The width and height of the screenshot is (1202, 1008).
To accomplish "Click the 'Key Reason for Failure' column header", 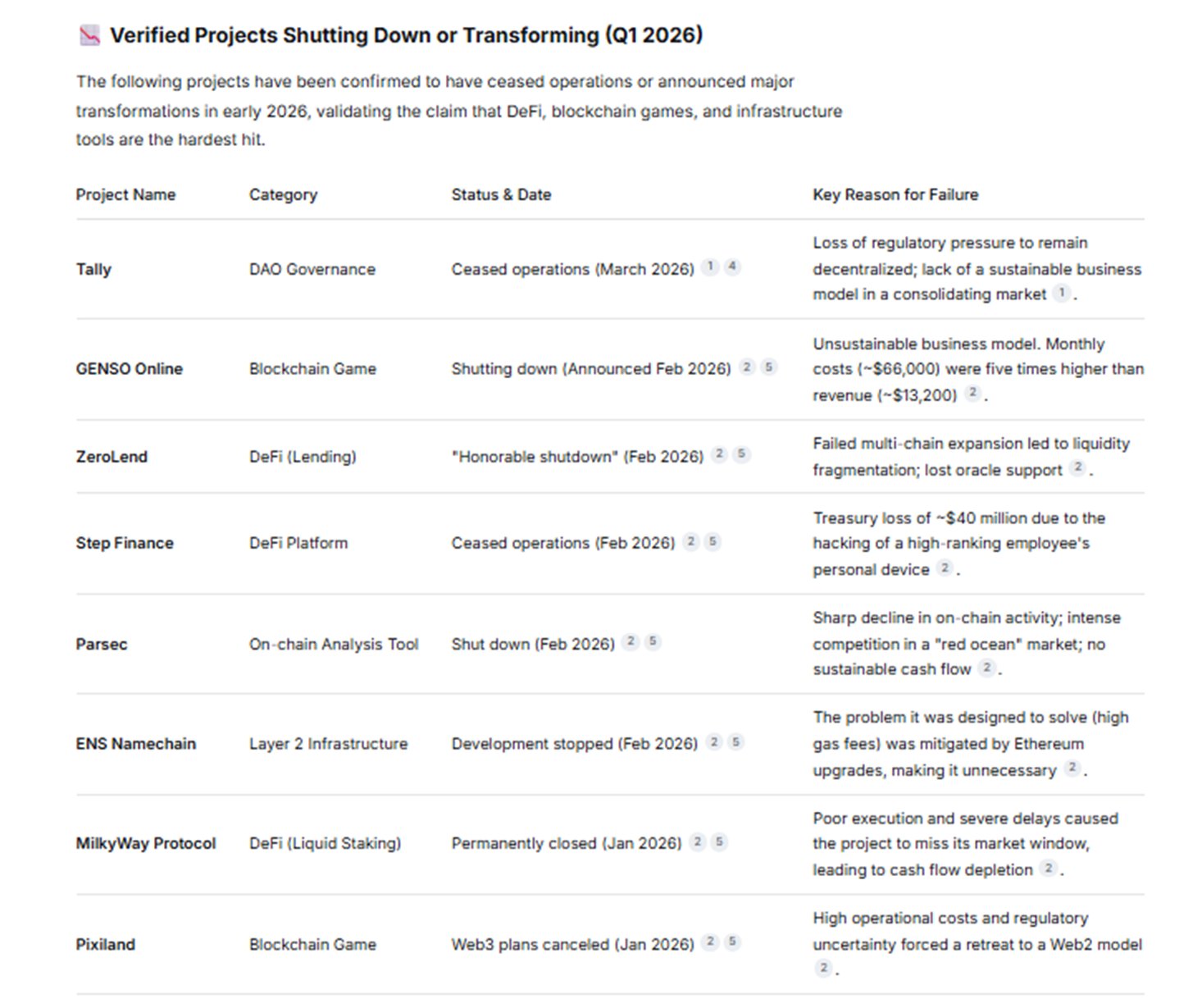I will 895,194.
